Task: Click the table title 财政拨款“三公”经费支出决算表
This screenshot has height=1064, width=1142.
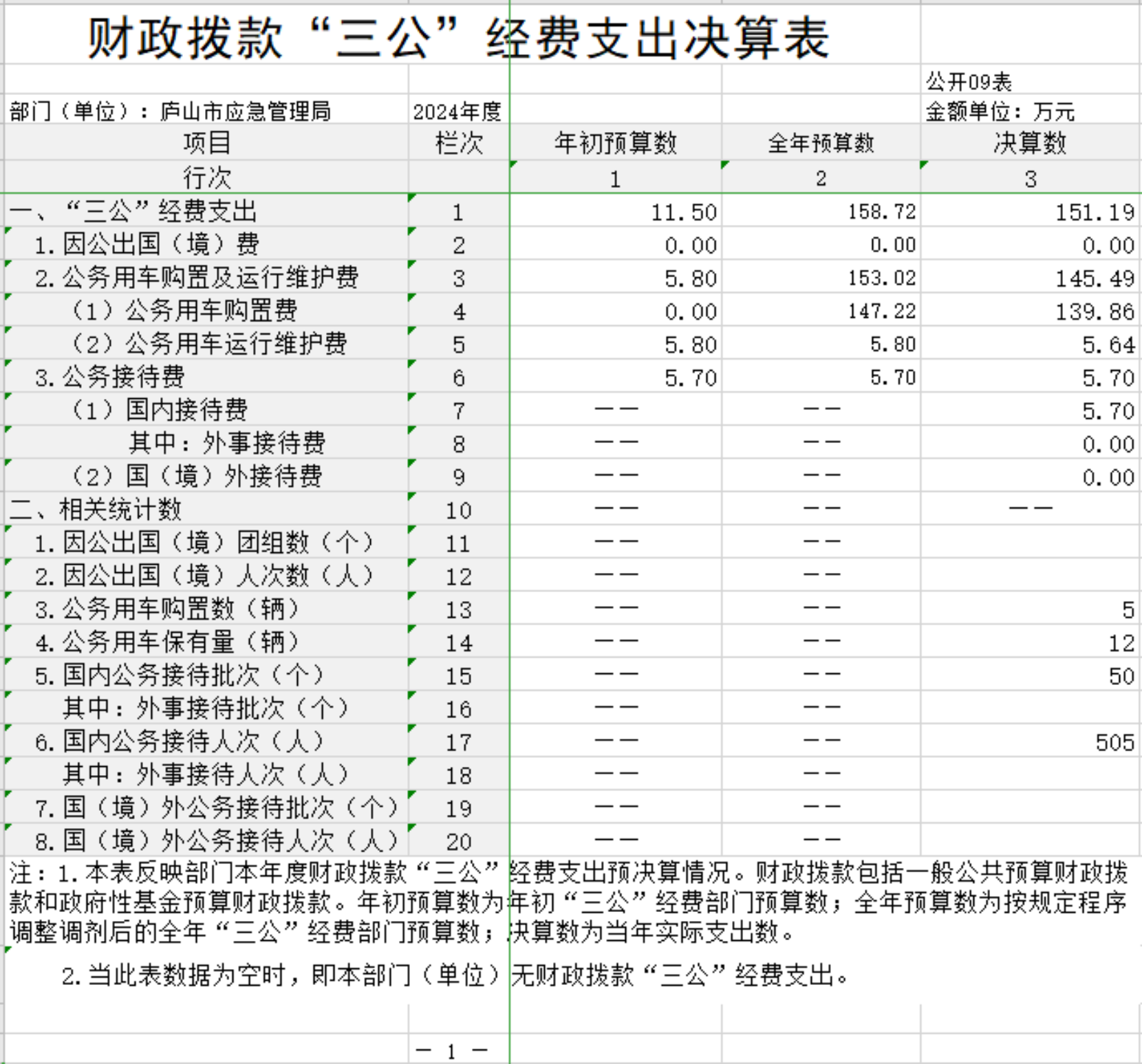Action: (459, 38)
